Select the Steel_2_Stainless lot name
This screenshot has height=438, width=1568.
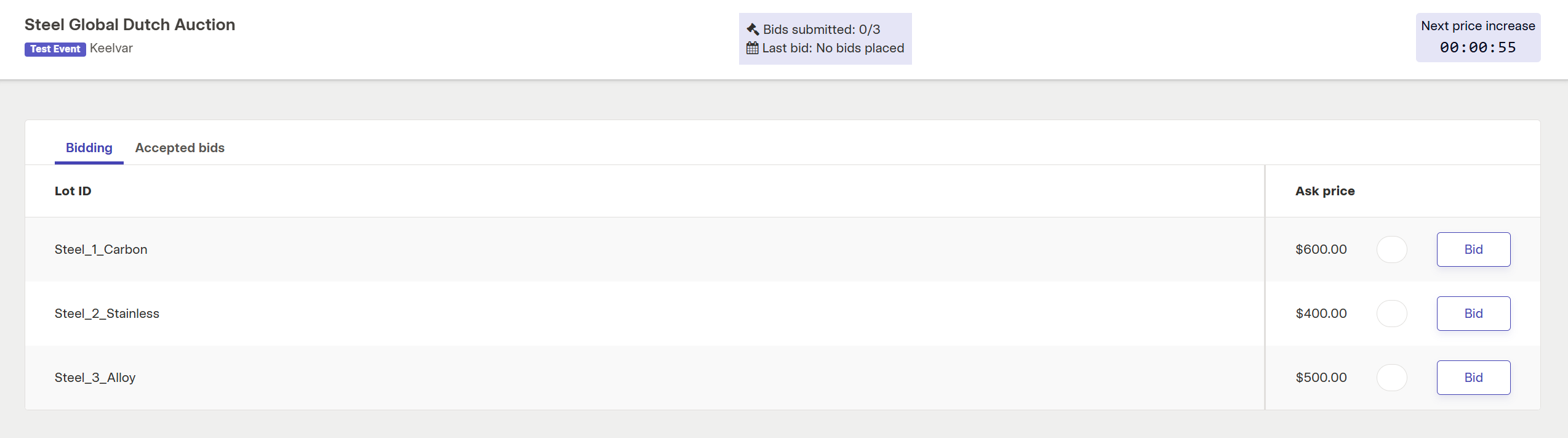pos(107,314)
